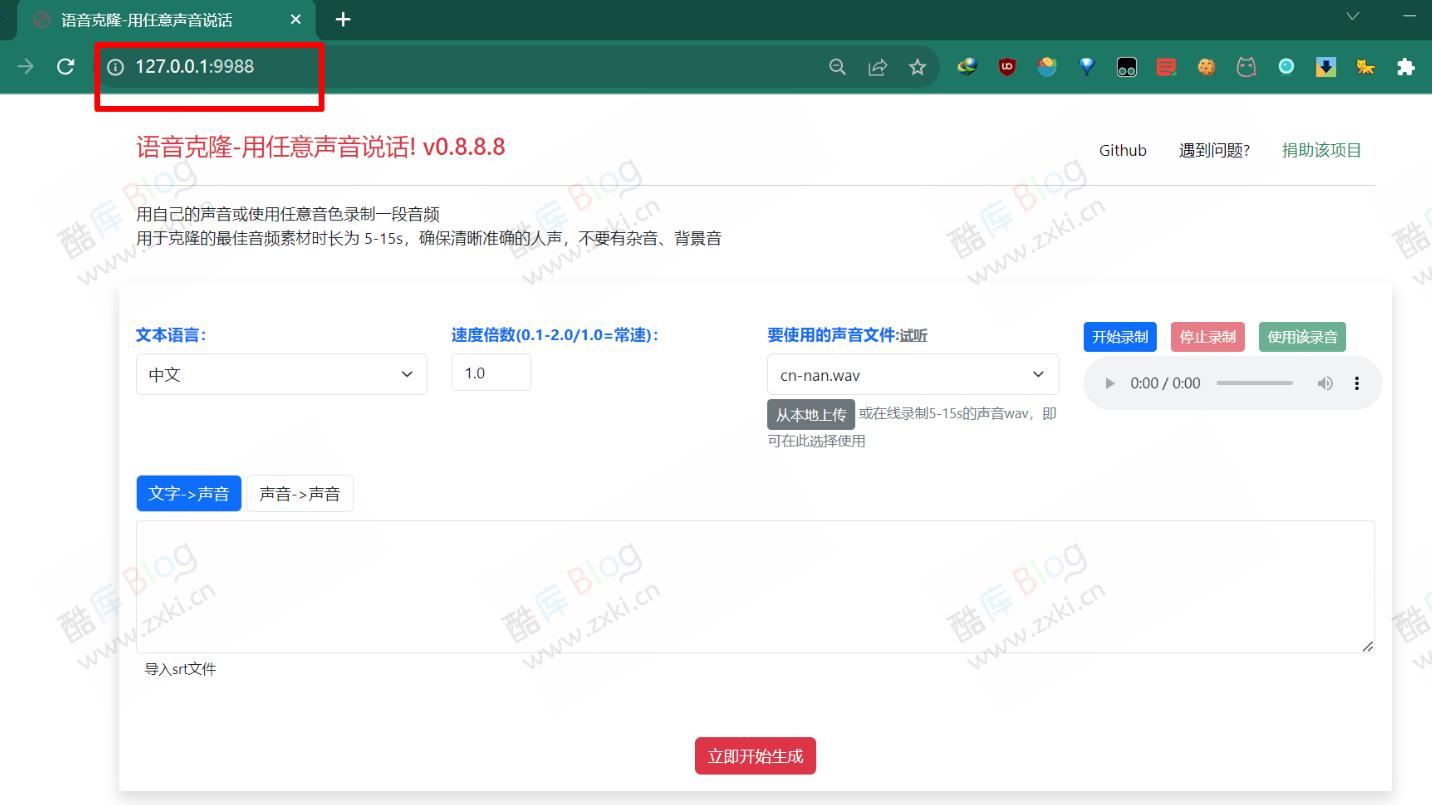Click the 立即开始生成 generate button

755,756
